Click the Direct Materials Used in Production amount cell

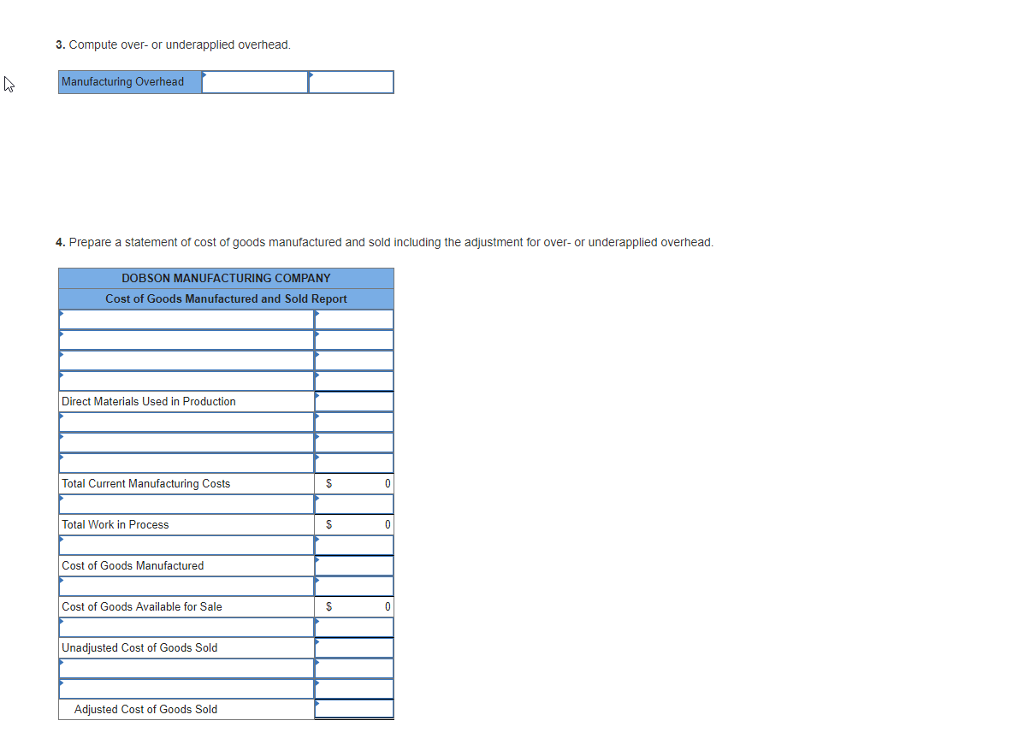click(354, 402)
